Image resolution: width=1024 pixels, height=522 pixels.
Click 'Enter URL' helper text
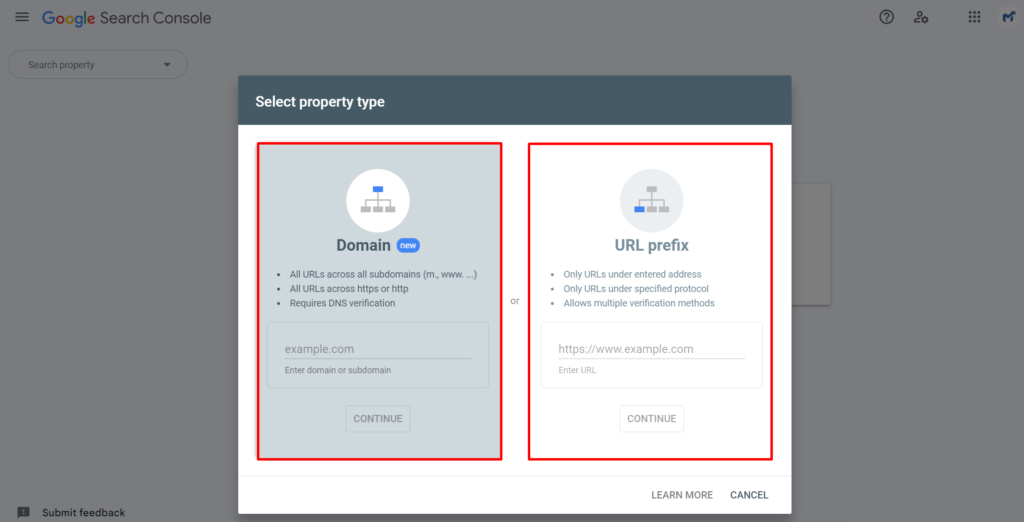577,370
